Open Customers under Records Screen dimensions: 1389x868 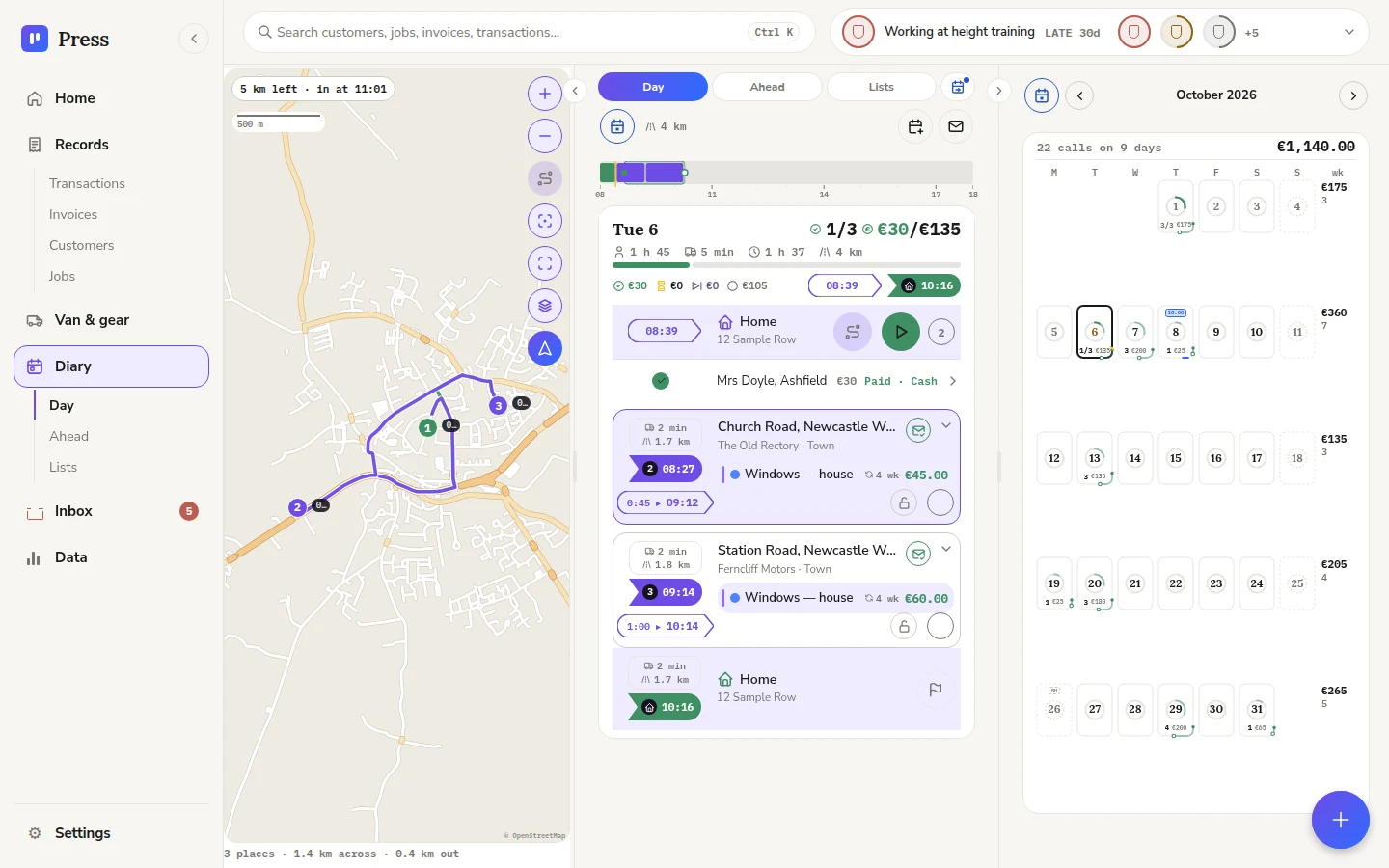(x=82, y=245)
